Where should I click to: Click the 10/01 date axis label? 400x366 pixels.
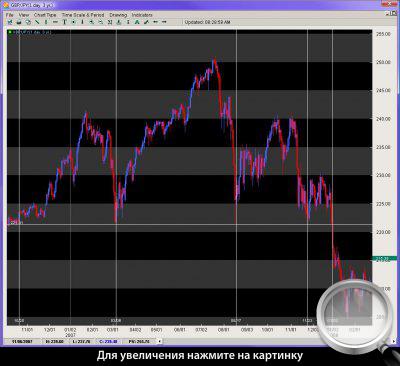tap(268, 330)
